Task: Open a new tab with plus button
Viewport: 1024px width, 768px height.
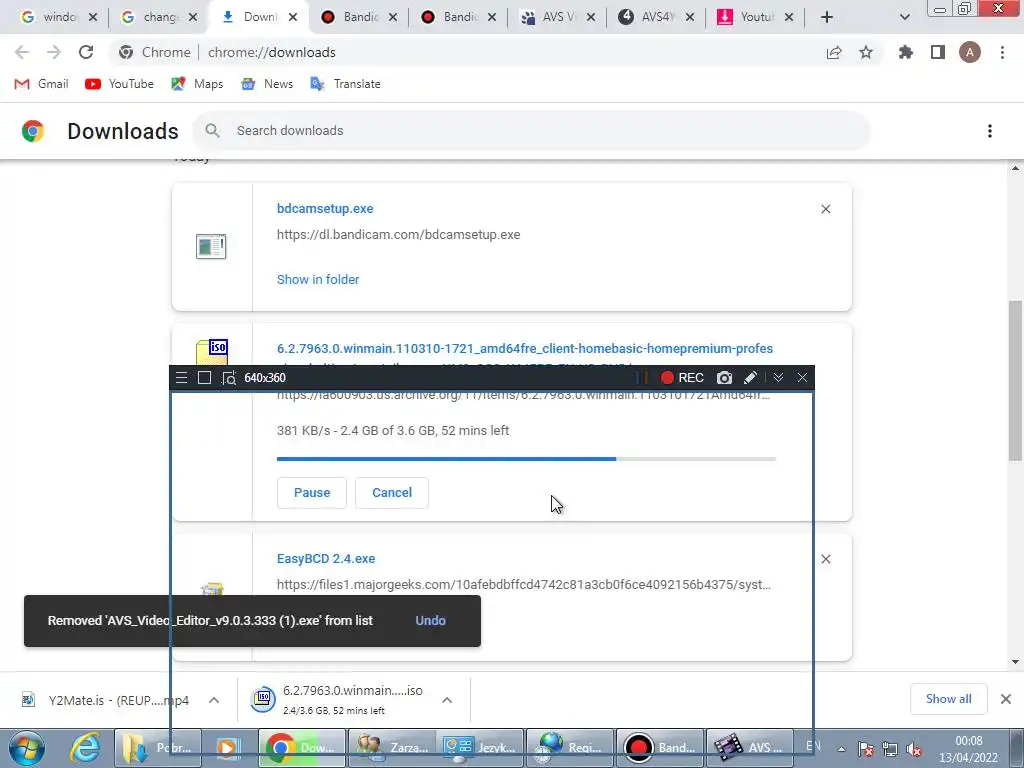Action: [827, 17]
